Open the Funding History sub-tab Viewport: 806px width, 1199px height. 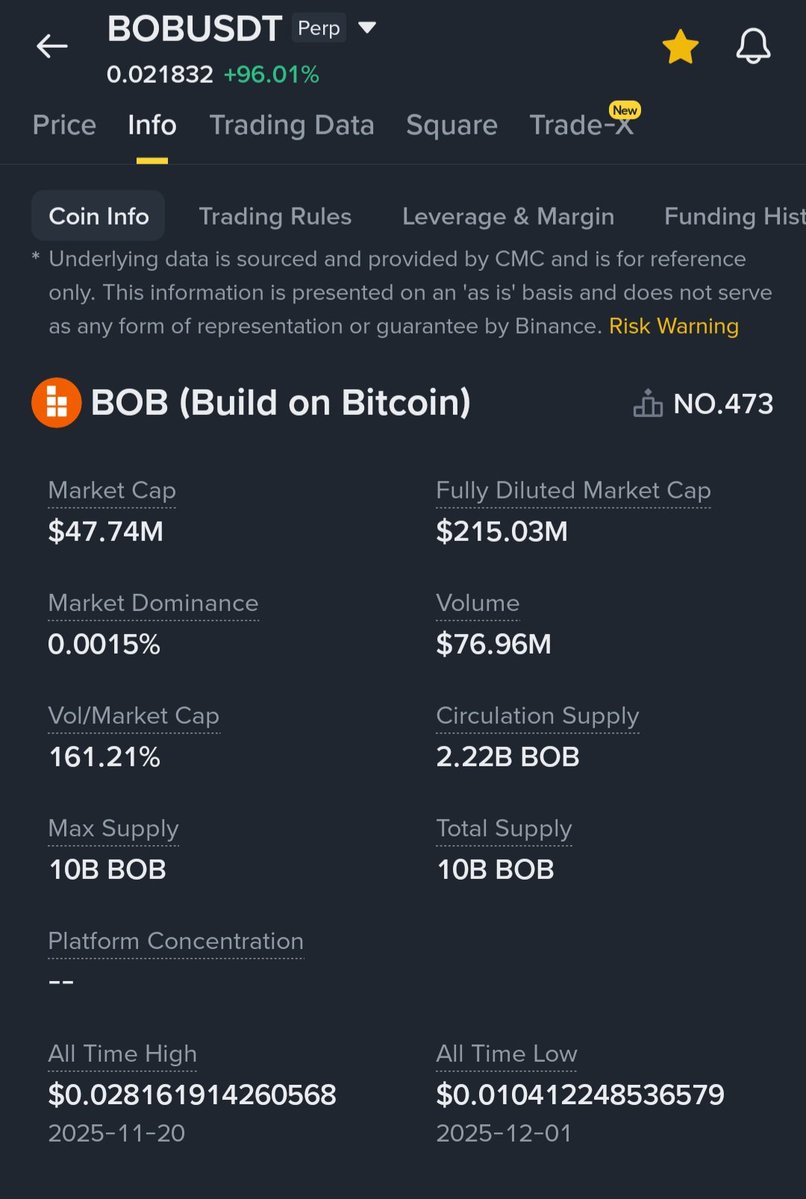[734, 216]
